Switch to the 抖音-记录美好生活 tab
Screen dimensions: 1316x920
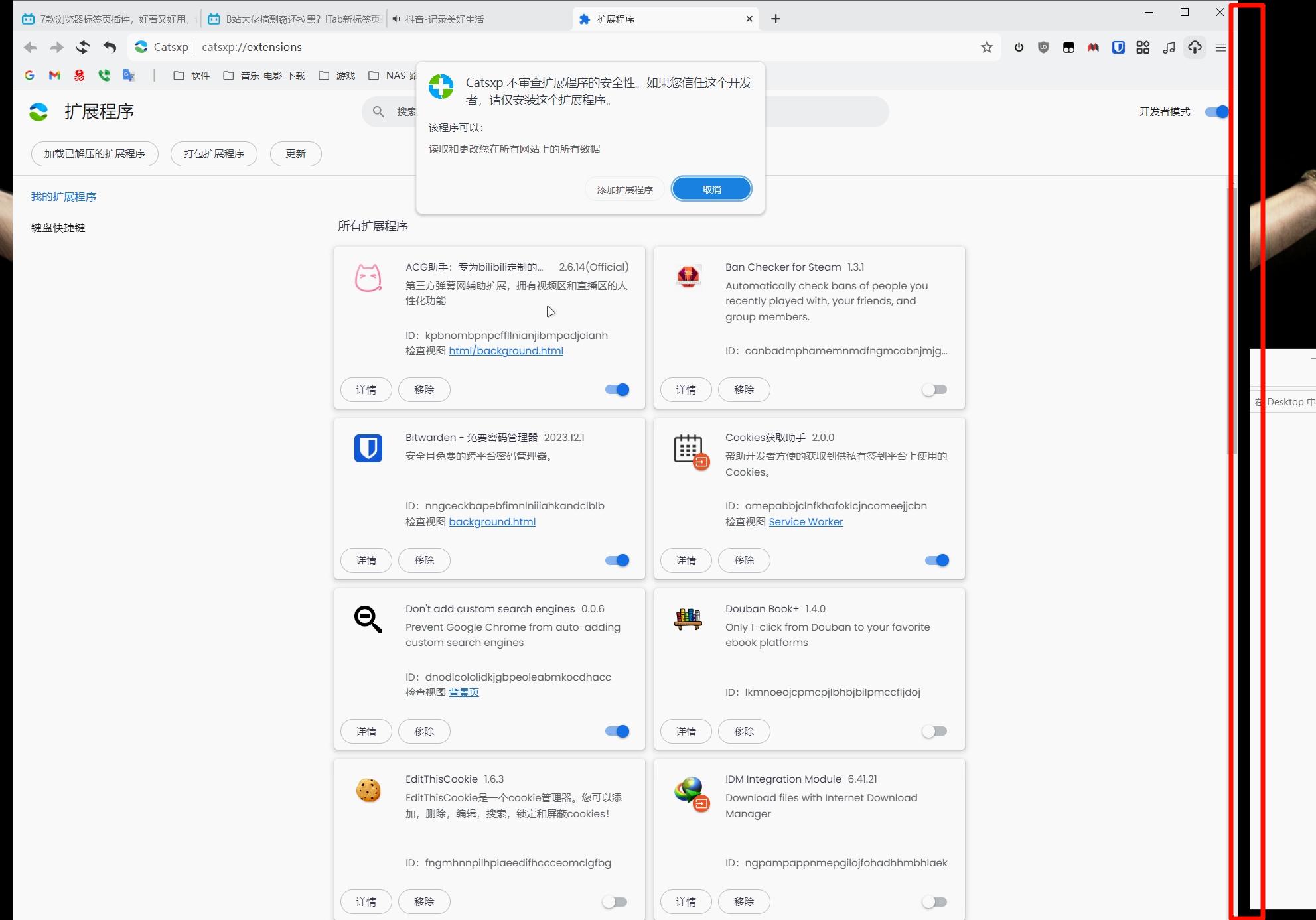coord(478,19)
